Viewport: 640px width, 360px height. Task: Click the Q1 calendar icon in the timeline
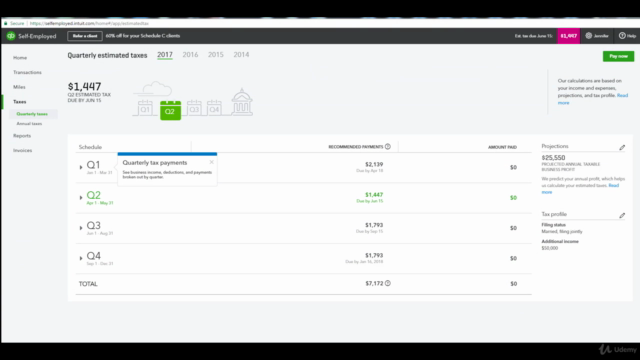coord(145,108)
